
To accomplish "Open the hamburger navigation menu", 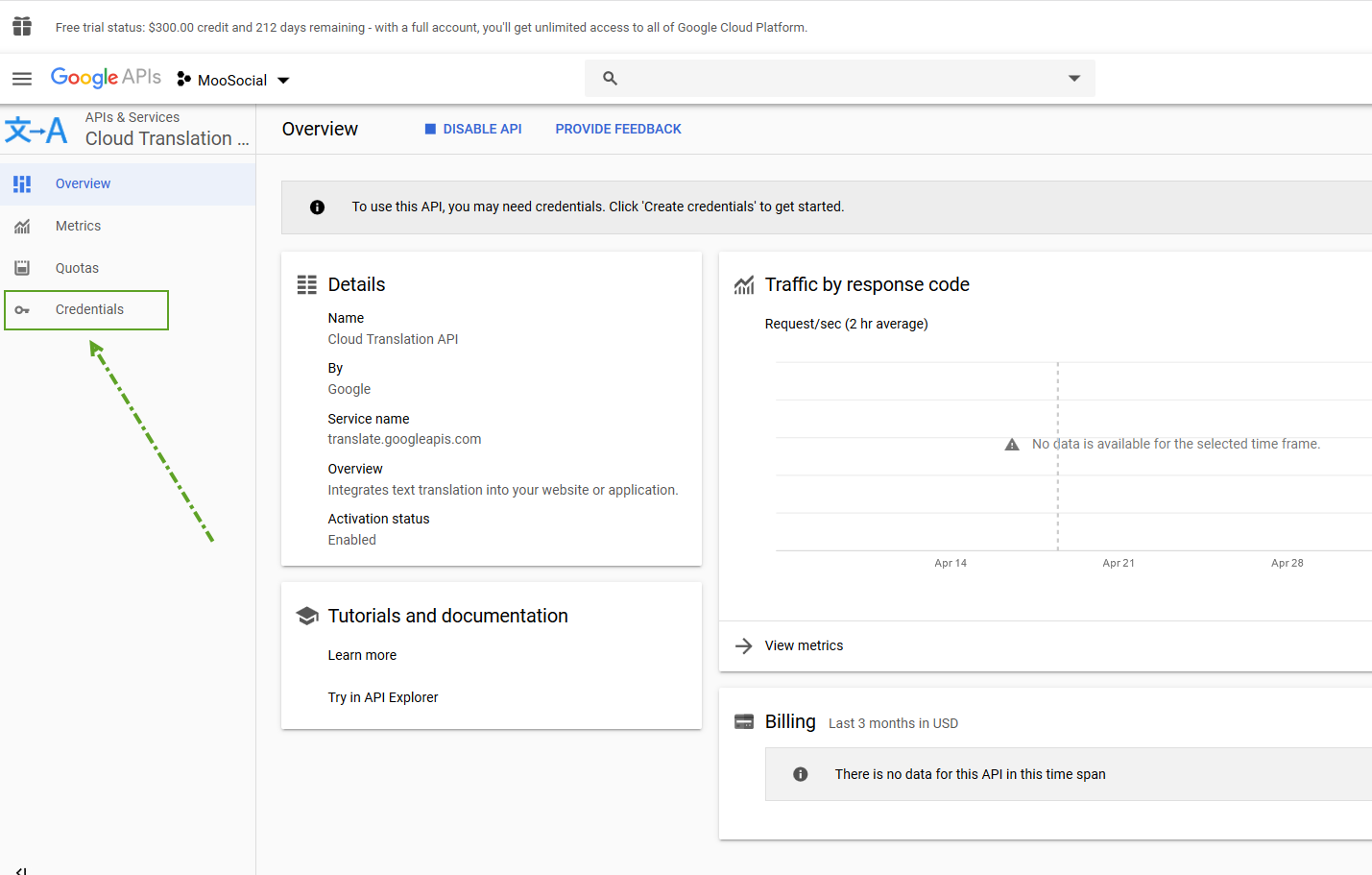I will 22,79.
